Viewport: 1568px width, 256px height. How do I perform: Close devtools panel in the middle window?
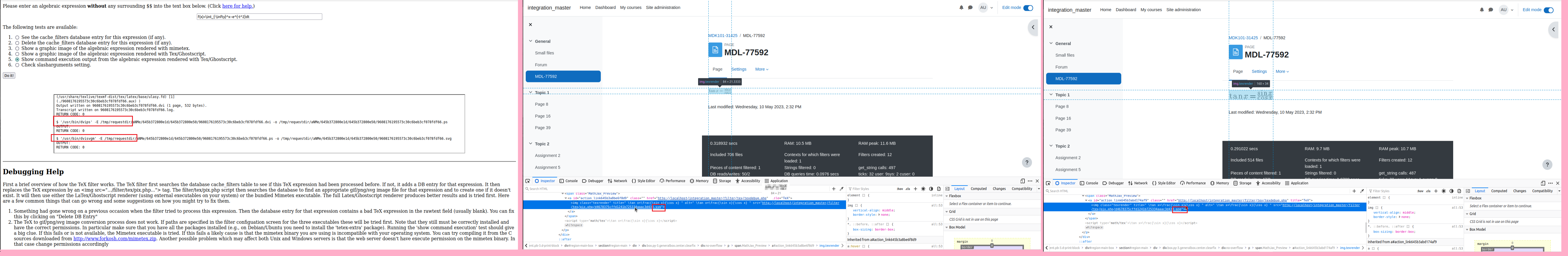coord(1037,181)
